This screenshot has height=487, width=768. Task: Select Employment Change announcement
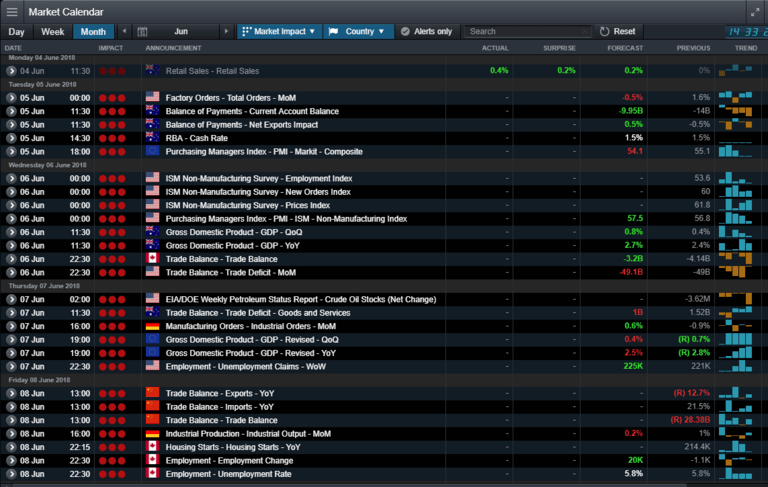(x=229, y=461)
